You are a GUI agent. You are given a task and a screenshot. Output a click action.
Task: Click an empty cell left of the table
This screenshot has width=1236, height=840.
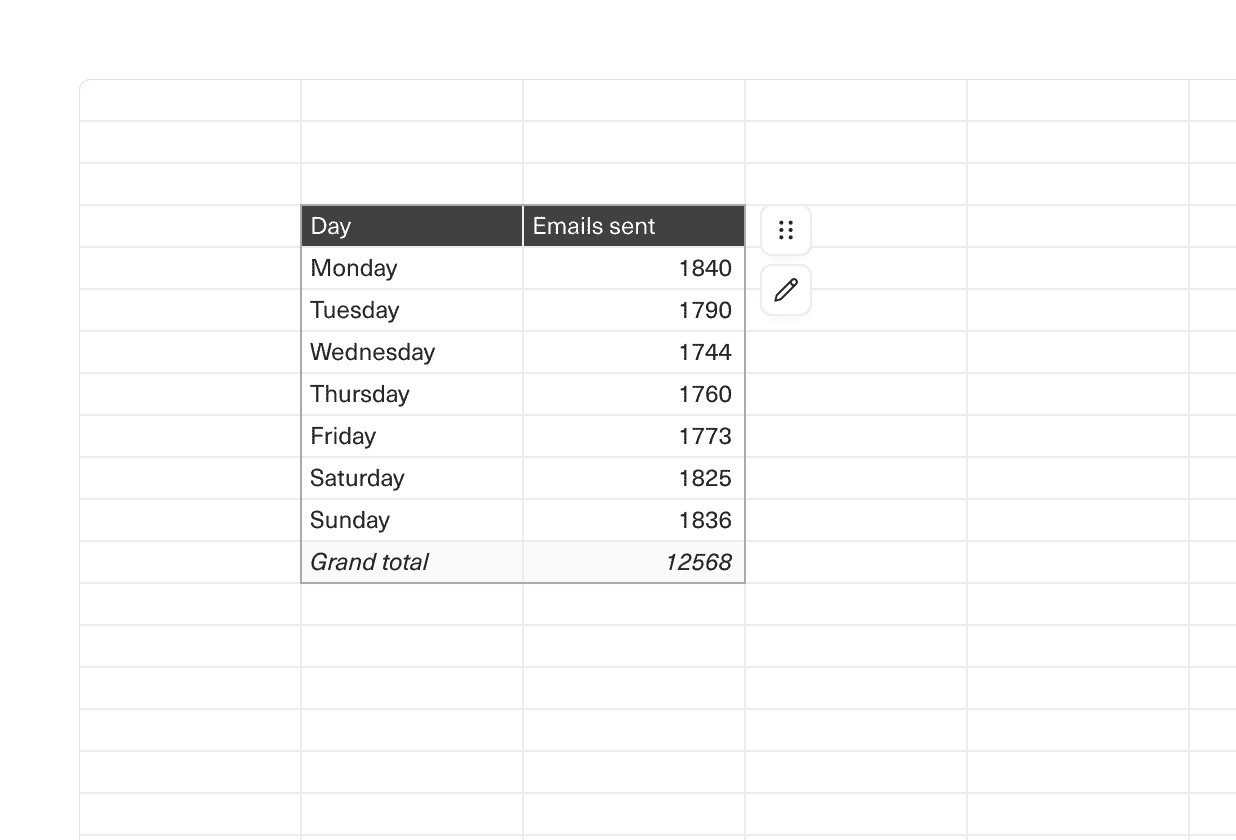[x=190, y=394]
